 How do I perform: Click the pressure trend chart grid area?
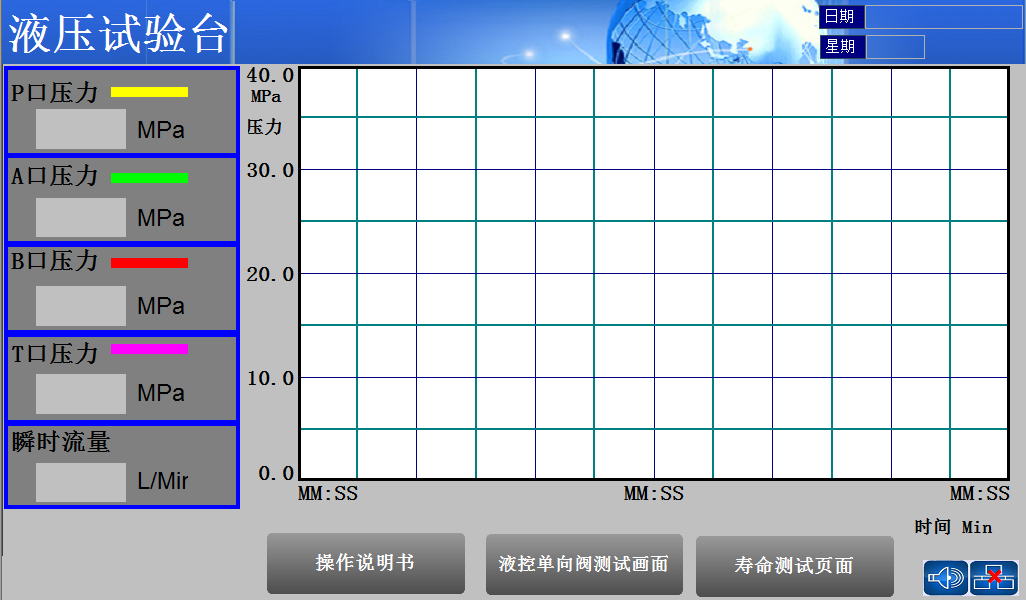pyautogui.click(x=653, y=273)
